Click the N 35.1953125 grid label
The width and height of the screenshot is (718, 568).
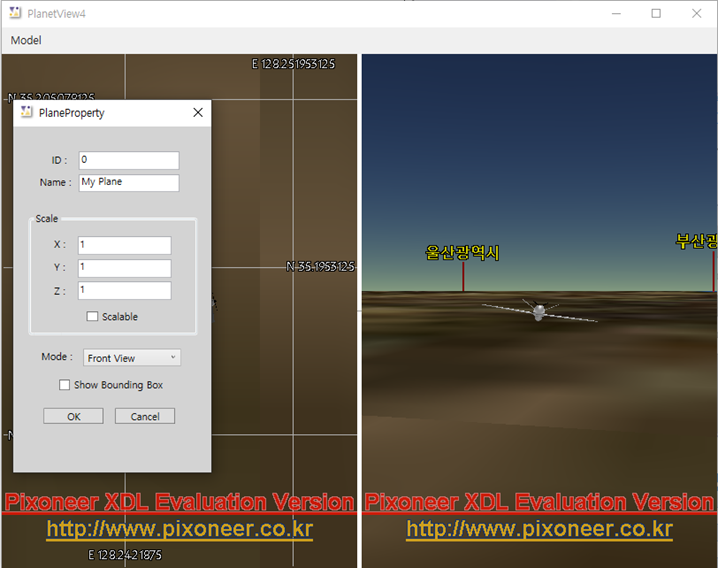[321, 267]
